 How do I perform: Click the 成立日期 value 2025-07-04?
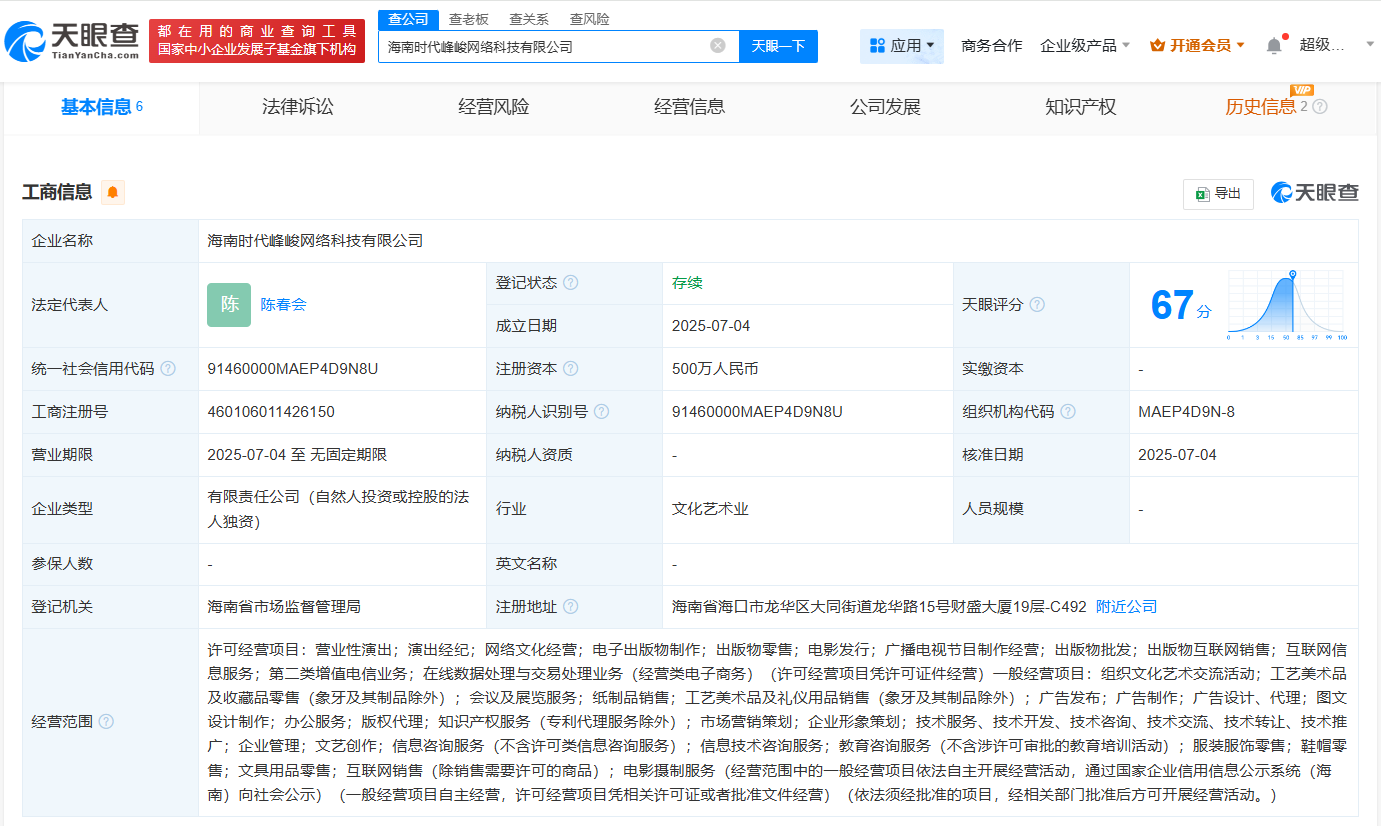(x=711, y=326)
